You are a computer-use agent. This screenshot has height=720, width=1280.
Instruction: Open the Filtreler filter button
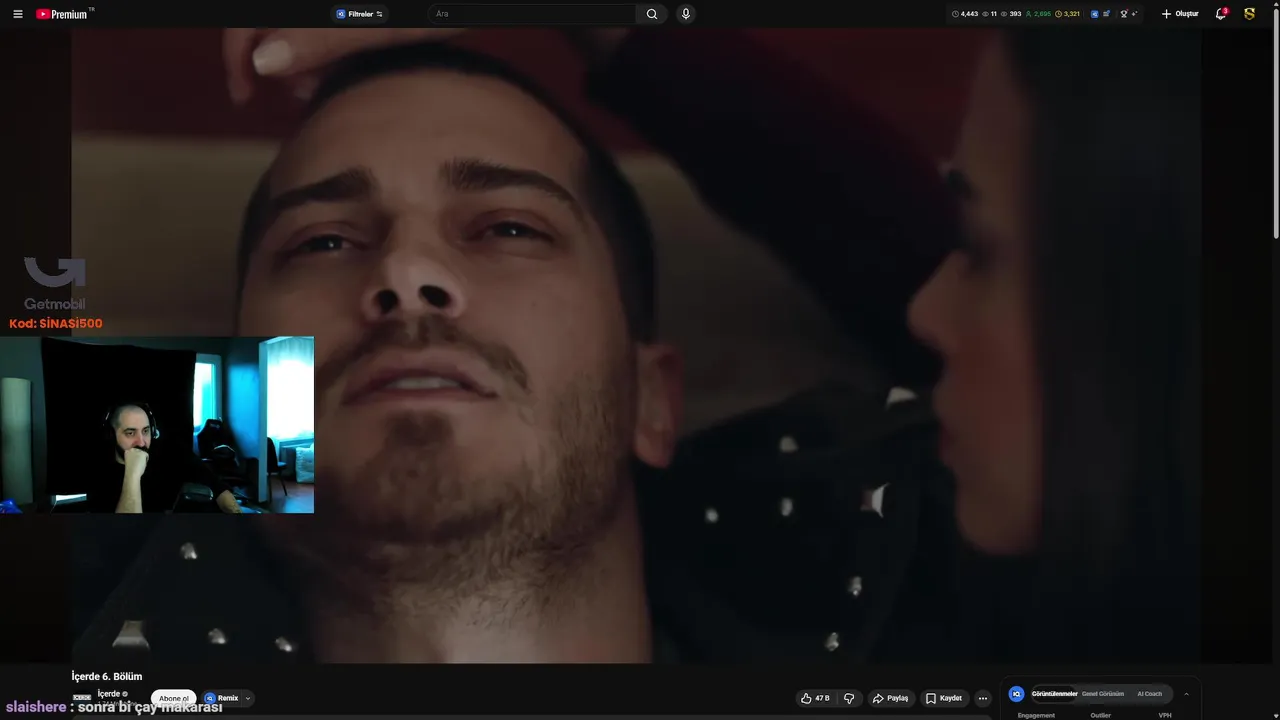[x=360, y=14]
